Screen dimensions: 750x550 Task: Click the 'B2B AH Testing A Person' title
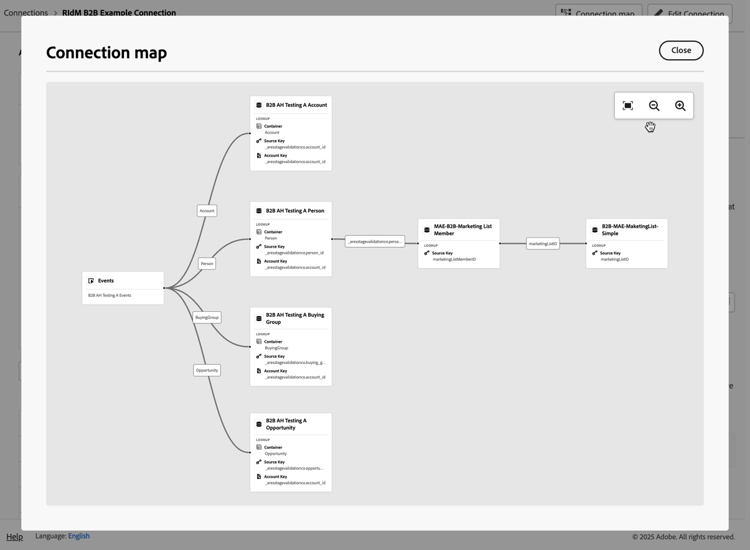pyautogui.click(x=295, y=210)
